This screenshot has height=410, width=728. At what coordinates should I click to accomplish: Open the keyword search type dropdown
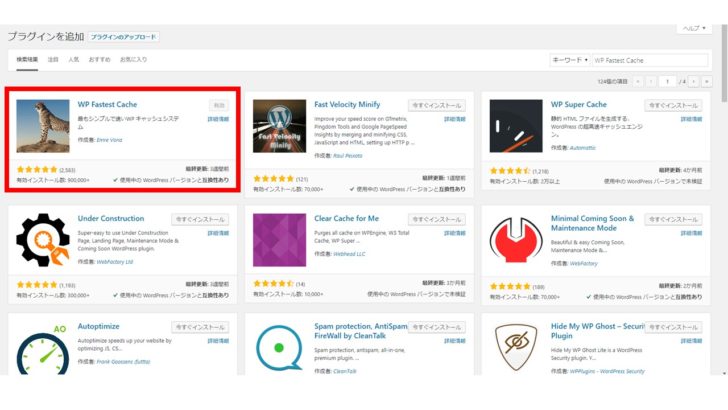pos(570,60)
